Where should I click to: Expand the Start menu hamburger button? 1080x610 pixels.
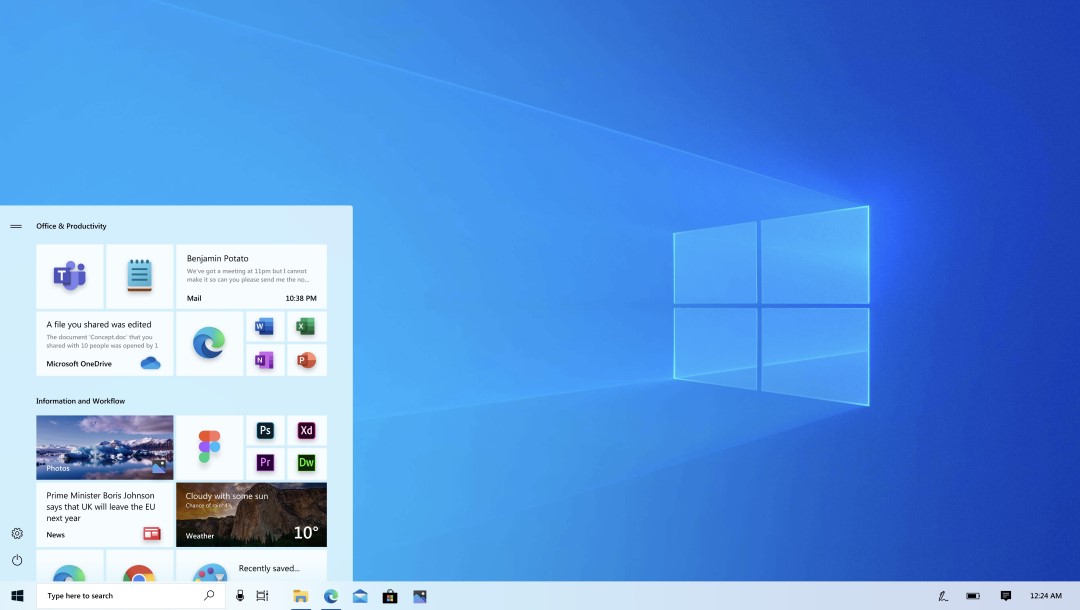coord(16,226)
